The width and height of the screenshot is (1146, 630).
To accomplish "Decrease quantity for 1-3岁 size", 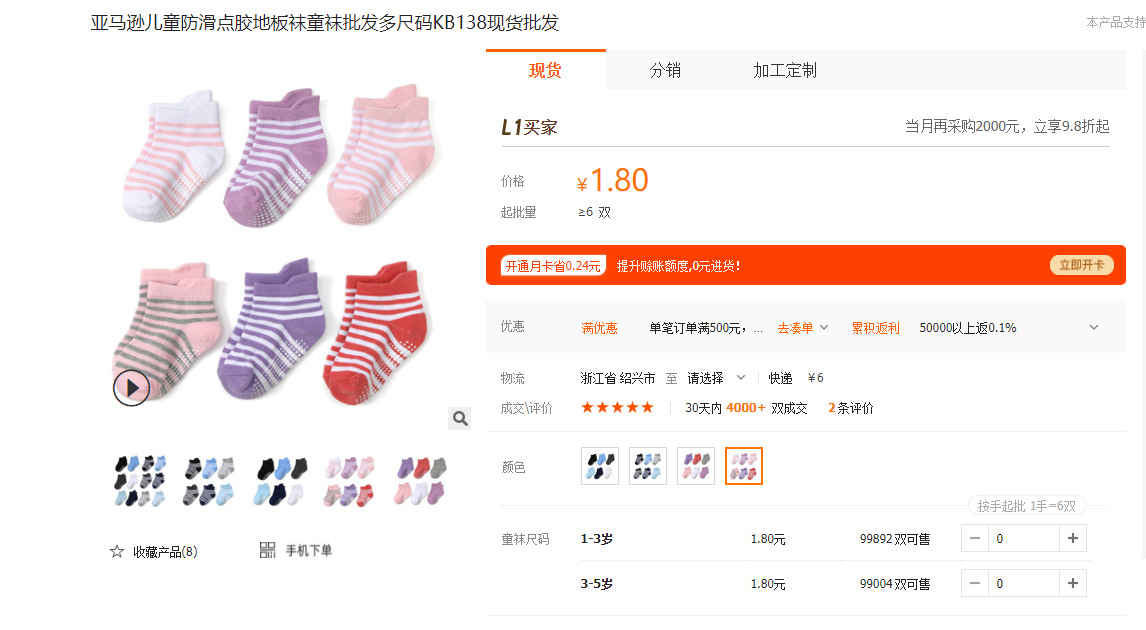I will [x=975, y=539].
